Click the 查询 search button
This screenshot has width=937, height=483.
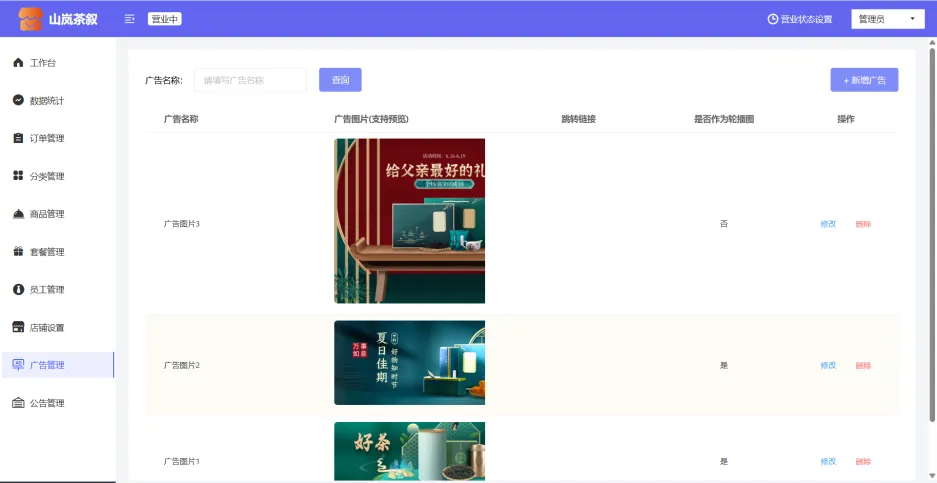[x=340, y=80]
